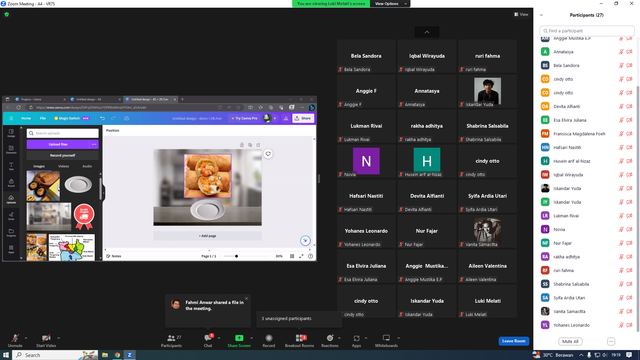640x360 pixels.
Task: Click Husein arif al-hizaz's H video tile
Action: pyautogui.click(x=427, y=161)
